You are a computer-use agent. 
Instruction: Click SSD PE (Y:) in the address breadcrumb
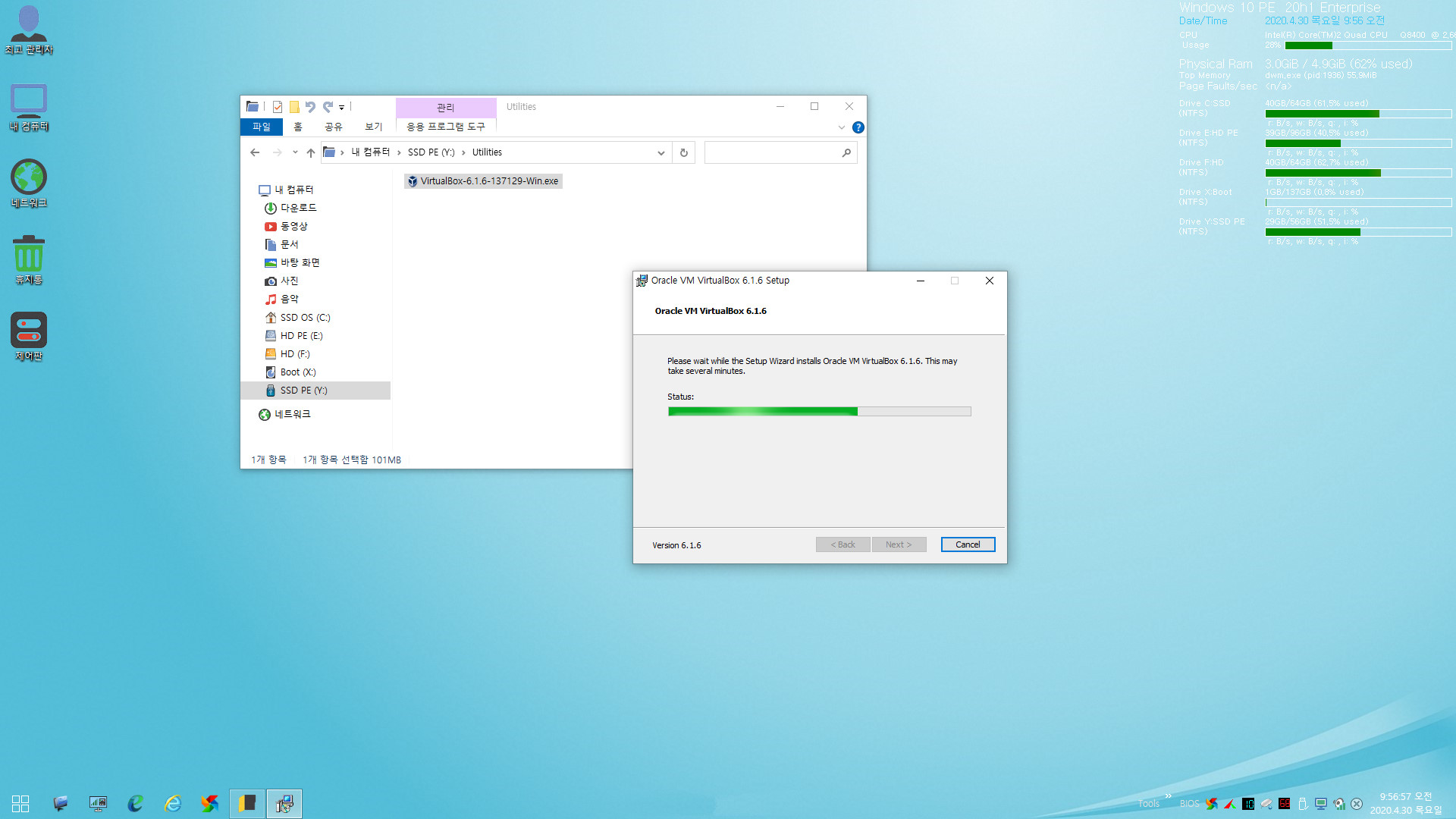pyautogui.click(x=431, y=152)
